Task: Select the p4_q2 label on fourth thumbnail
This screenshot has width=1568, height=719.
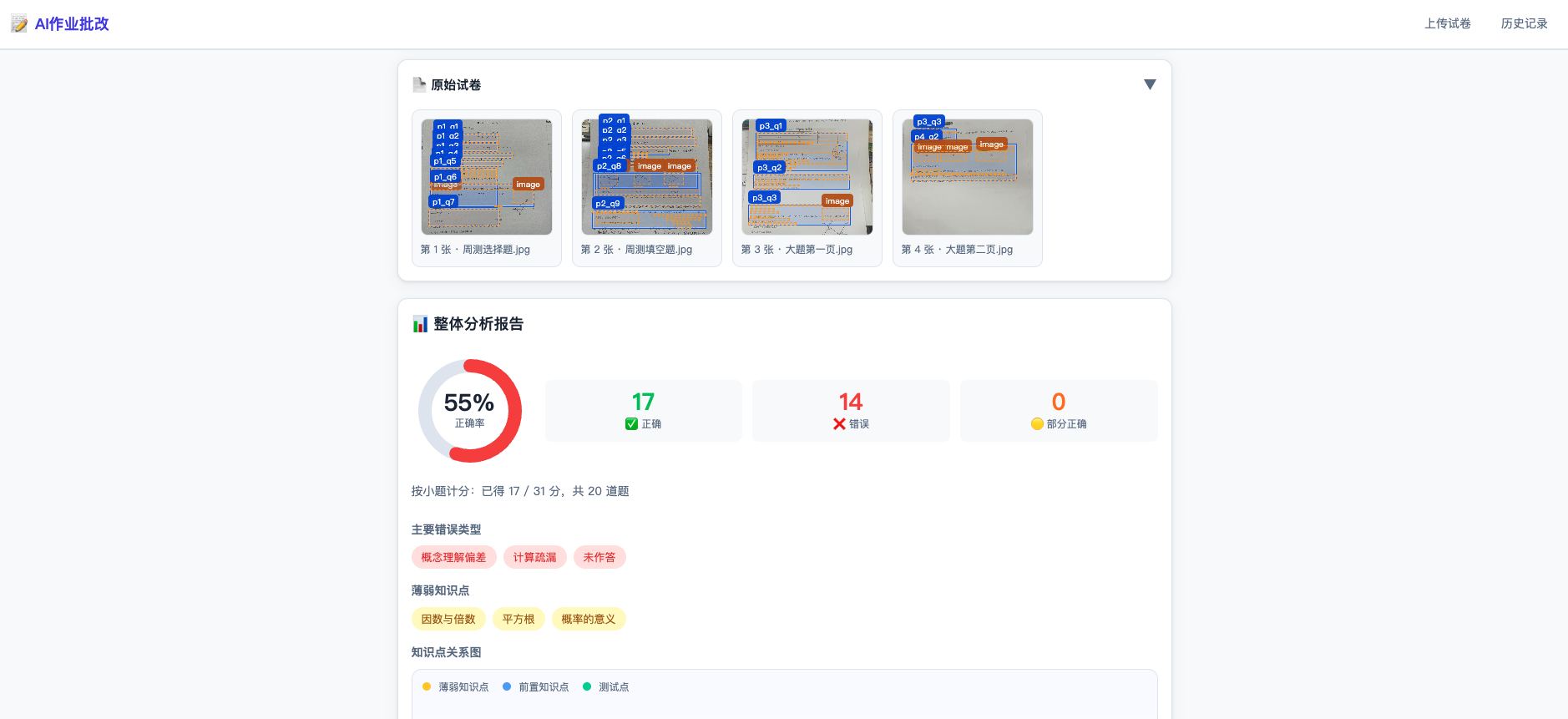Action: (x=927, y=136)
